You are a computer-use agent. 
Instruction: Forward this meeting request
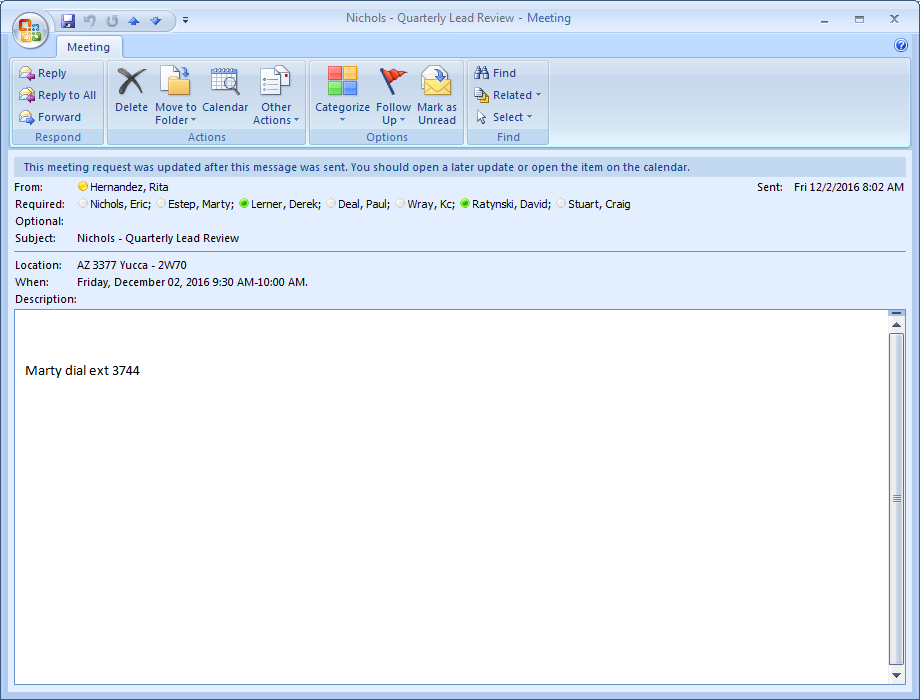click(x=50, y=117)
